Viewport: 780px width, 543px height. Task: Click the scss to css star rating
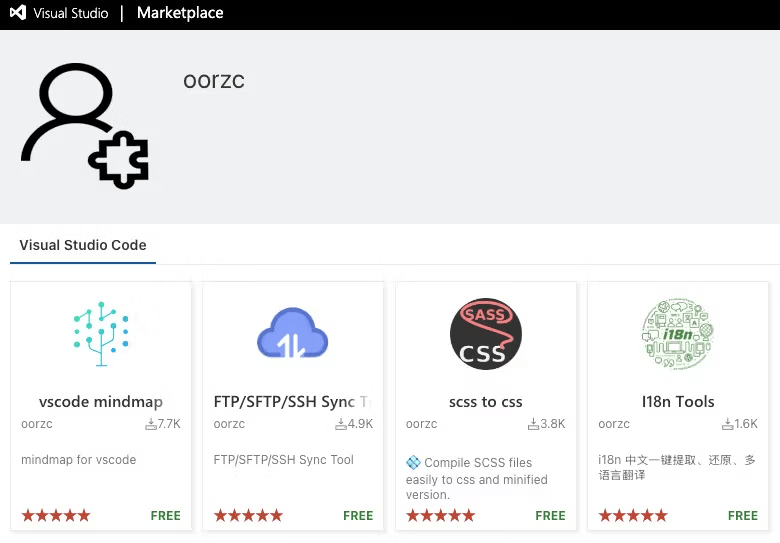click(x=441, y=516)
